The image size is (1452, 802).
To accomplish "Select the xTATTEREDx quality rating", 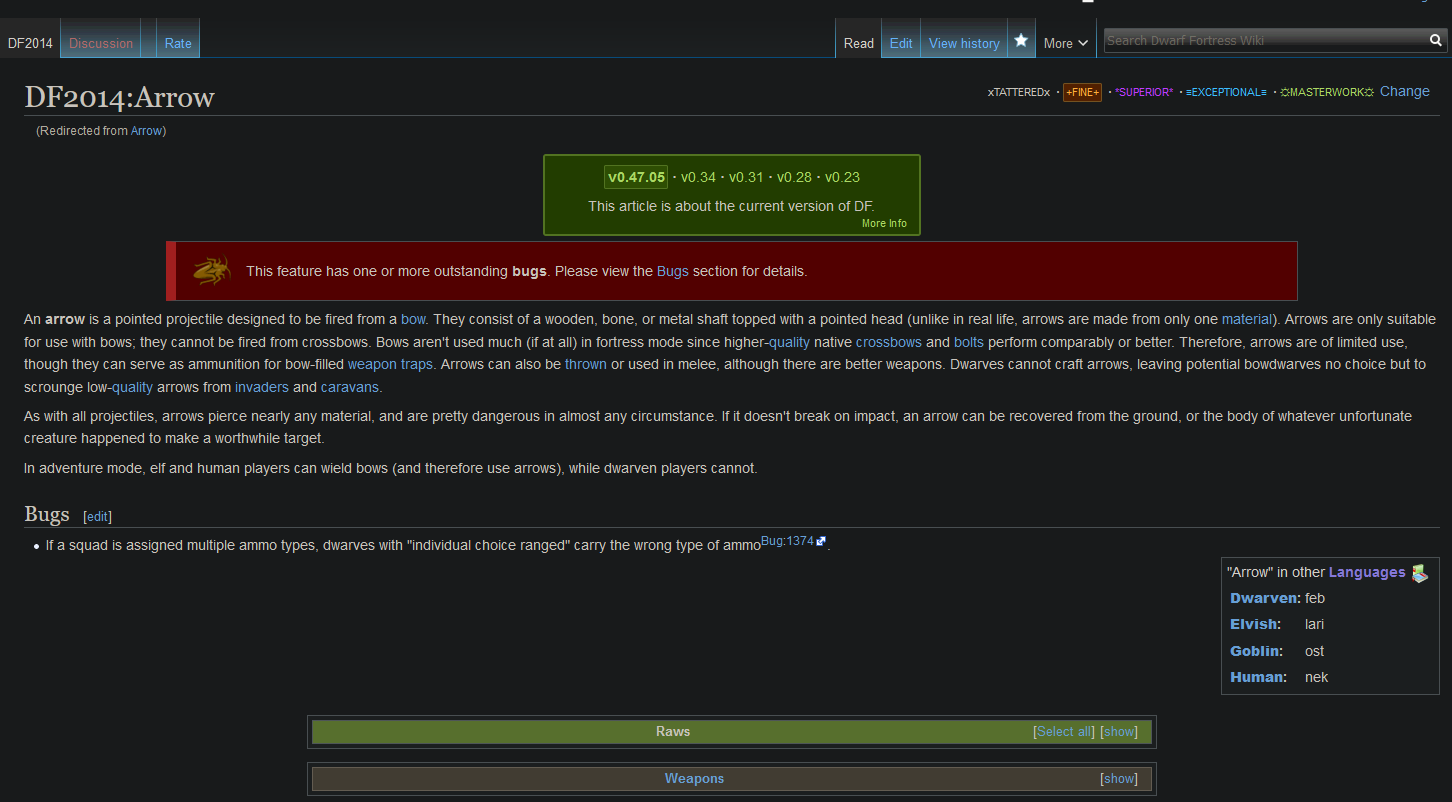I will click(x=1019, y=92).
